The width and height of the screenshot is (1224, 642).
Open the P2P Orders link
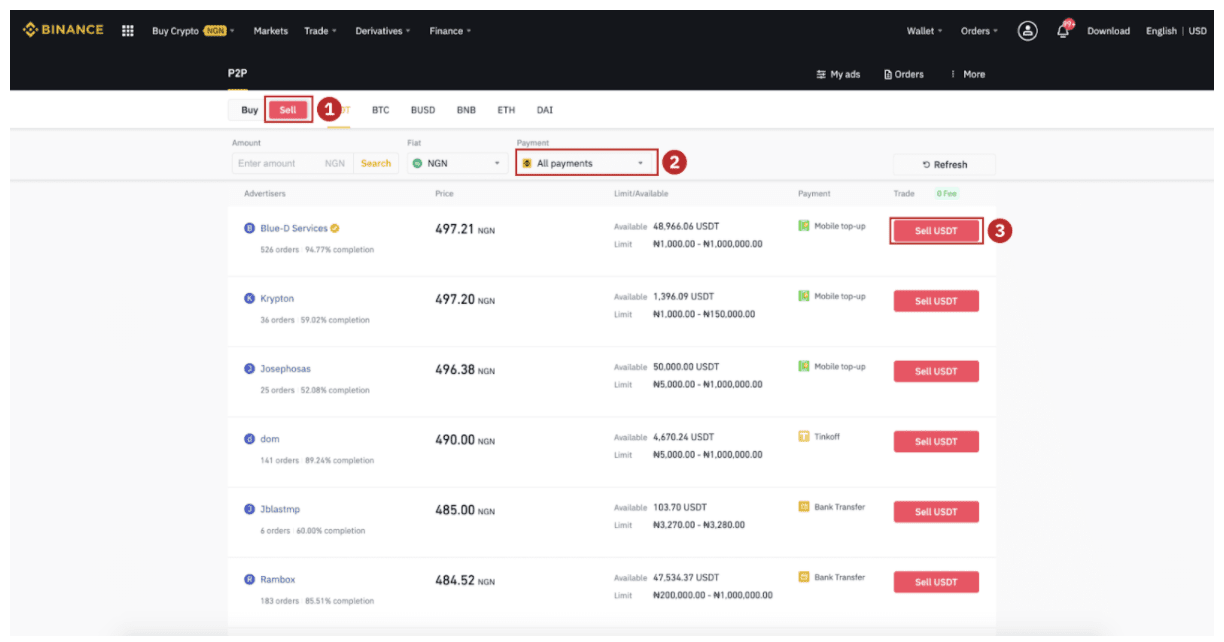pyautogui.click(x=903, y=74)
